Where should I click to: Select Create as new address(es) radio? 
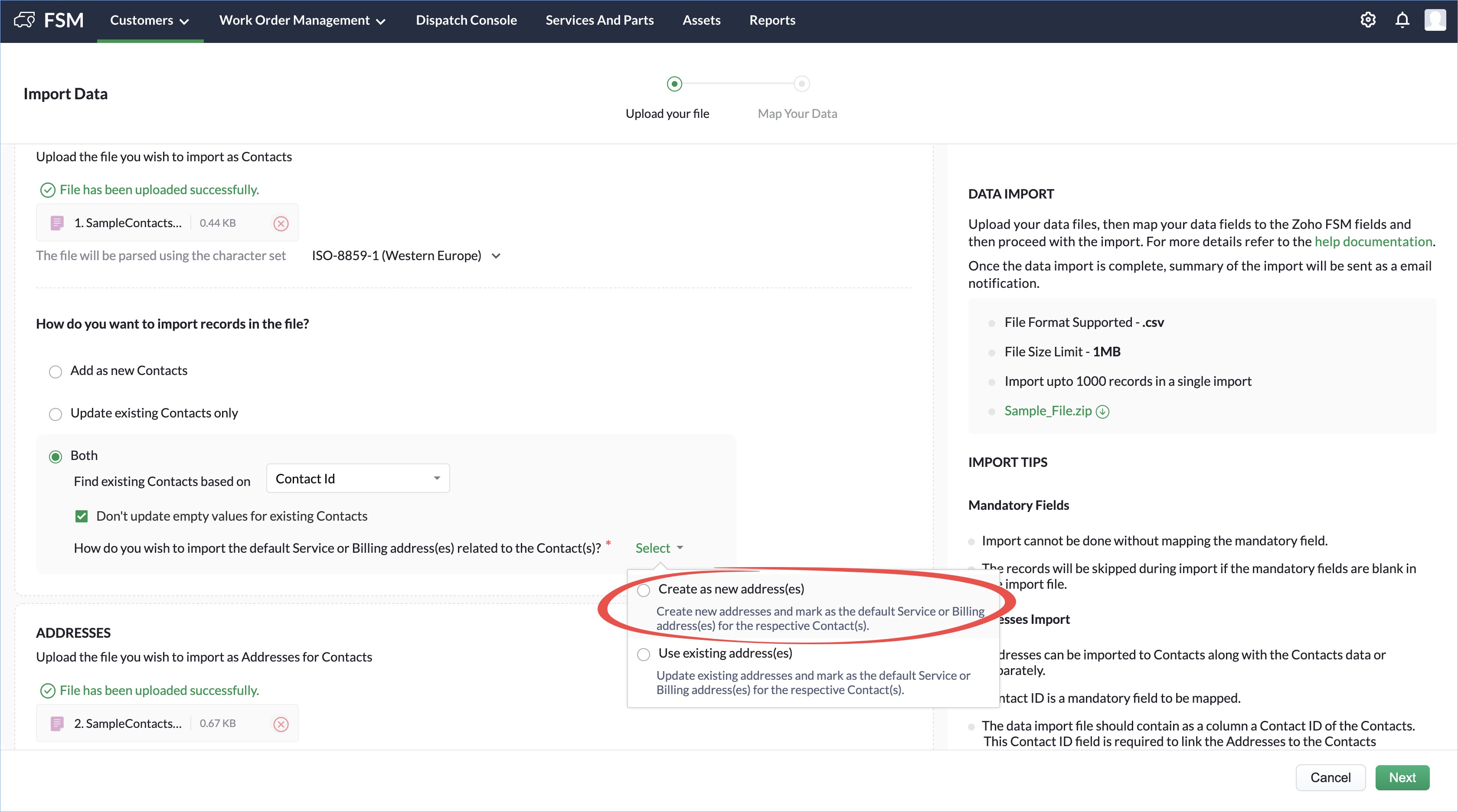coord(644,590)
